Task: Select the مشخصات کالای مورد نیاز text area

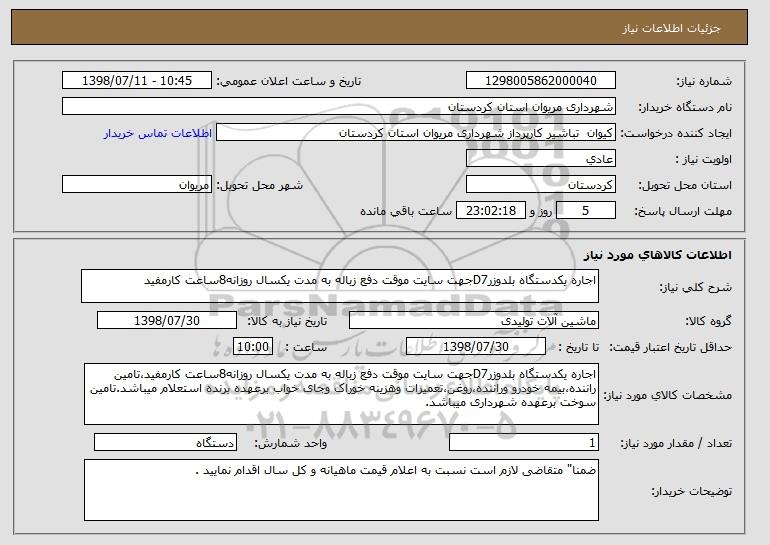Action: click(x=341, y=394)
